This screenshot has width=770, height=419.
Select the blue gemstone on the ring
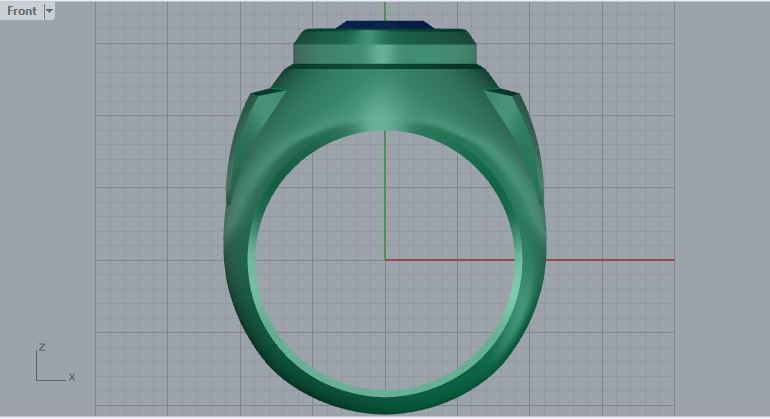click(385, 25)
